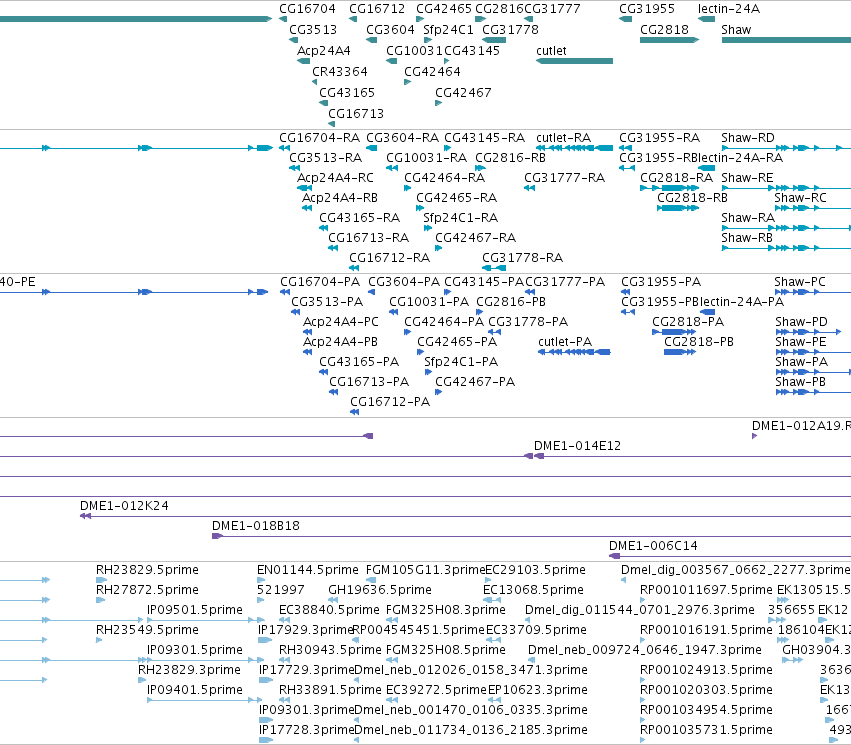The height and width of the screenshot is (745, 851).
Task: Select the lectin-24A-RA transcript
Action: point(706,168)
